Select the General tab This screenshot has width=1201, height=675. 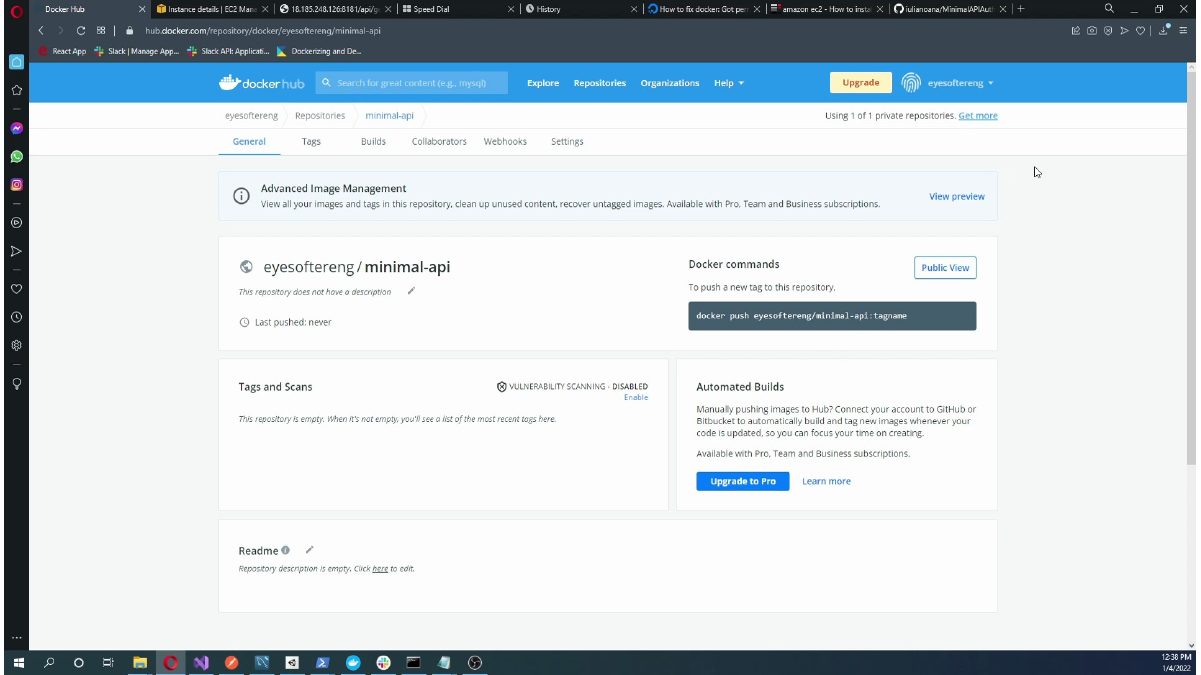click(249, 142)
